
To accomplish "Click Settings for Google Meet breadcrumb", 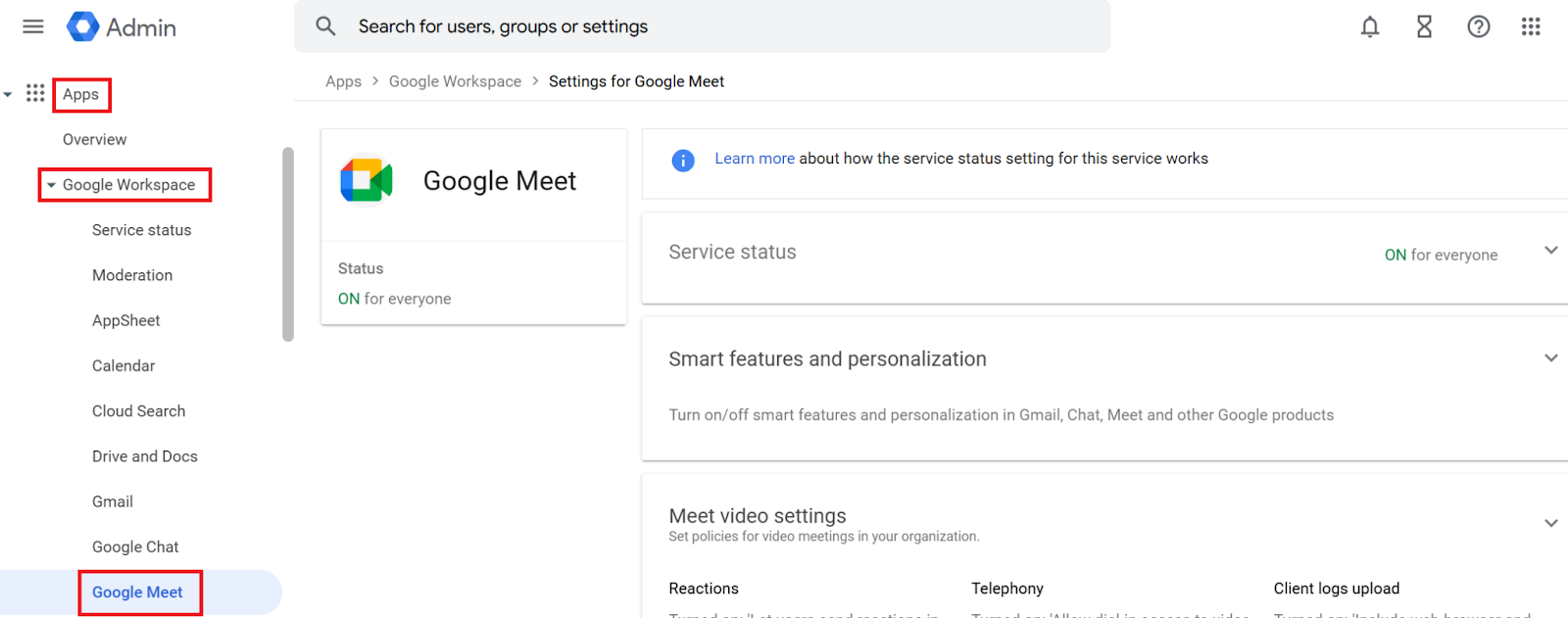I will click(x=636, y=81).
